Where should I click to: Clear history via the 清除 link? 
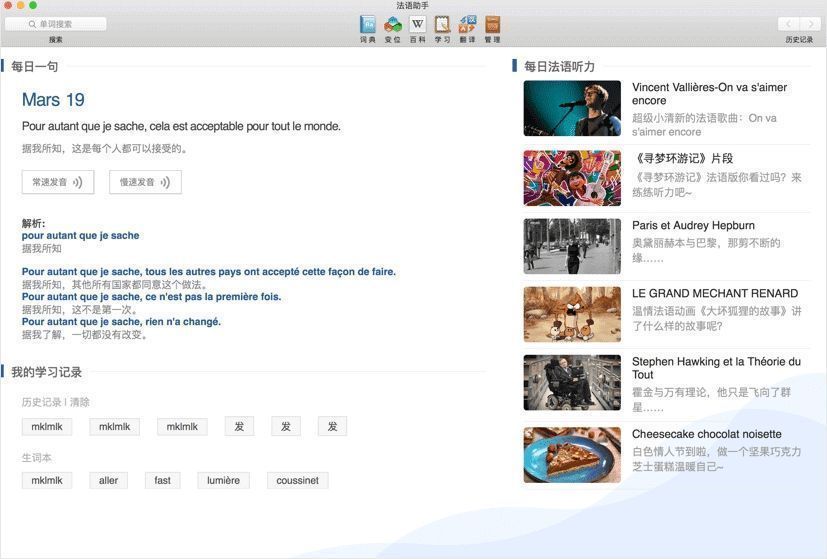(80, 402)
